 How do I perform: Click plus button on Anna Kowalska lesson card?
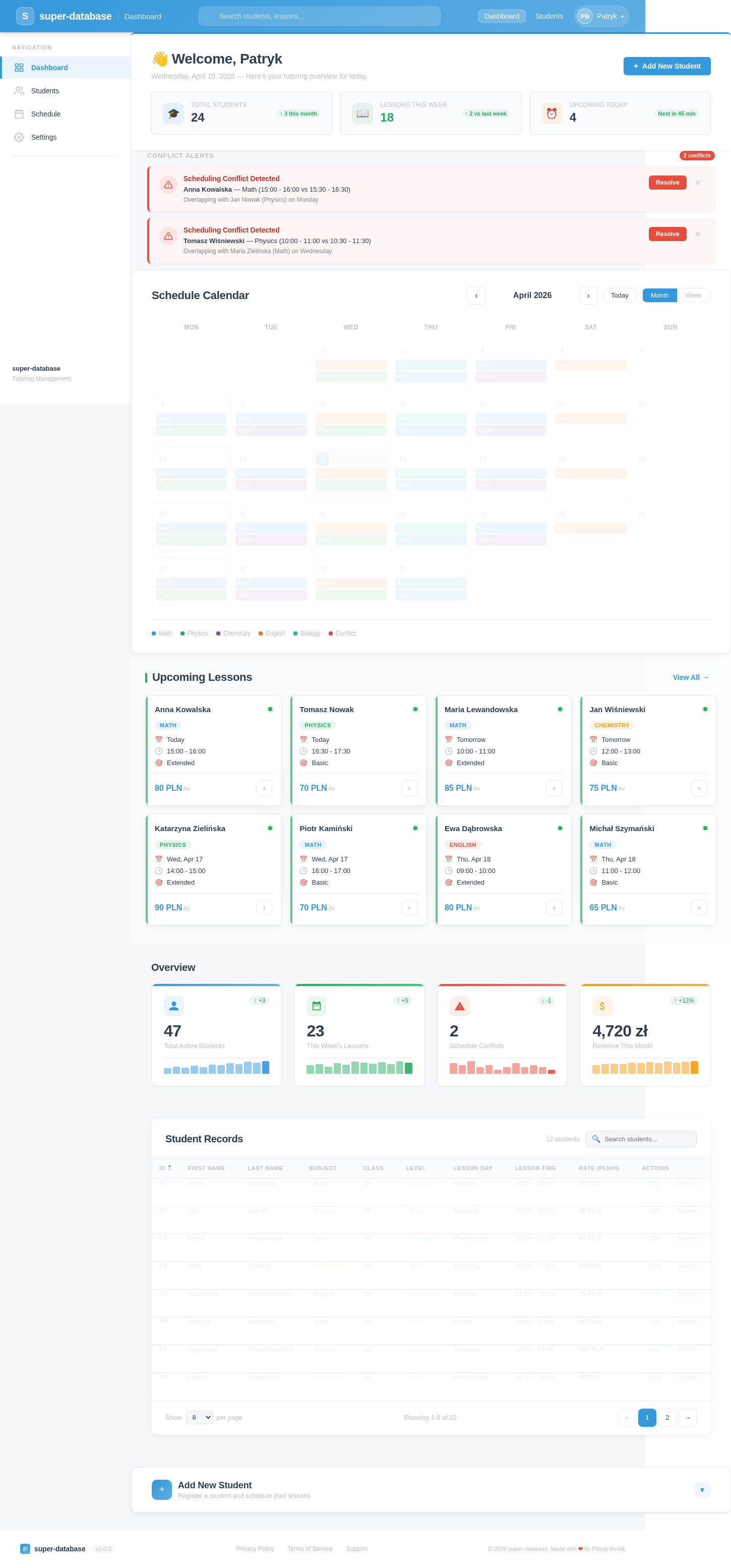[x=264, y=788]
